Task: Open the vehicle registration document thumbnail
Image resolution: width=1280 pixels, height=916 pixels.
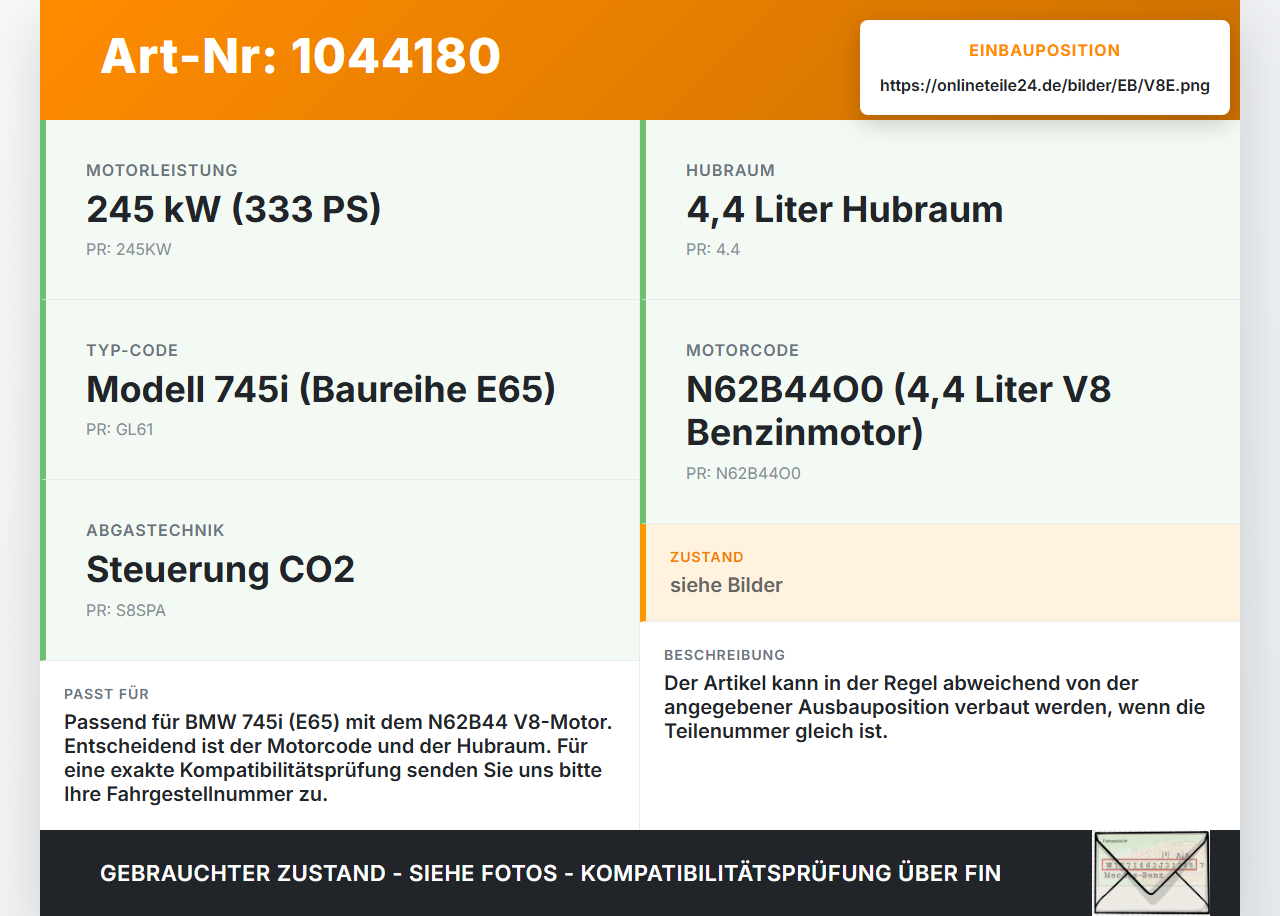Action: (x=1151, y=872)
